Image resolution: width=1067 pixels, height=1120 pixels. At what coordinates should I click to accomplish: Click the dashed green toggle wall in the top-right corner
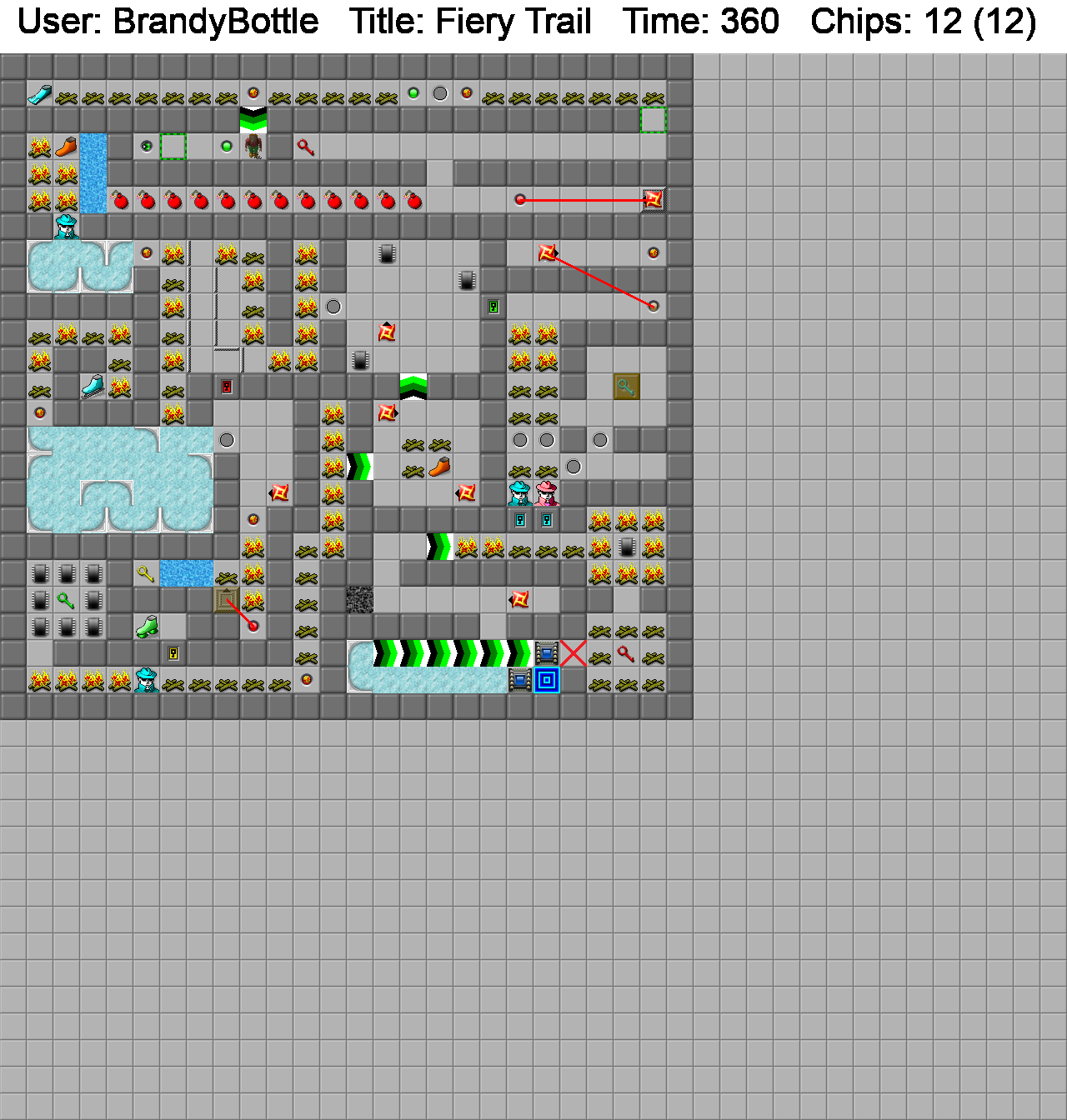click(x=654, y=120)
